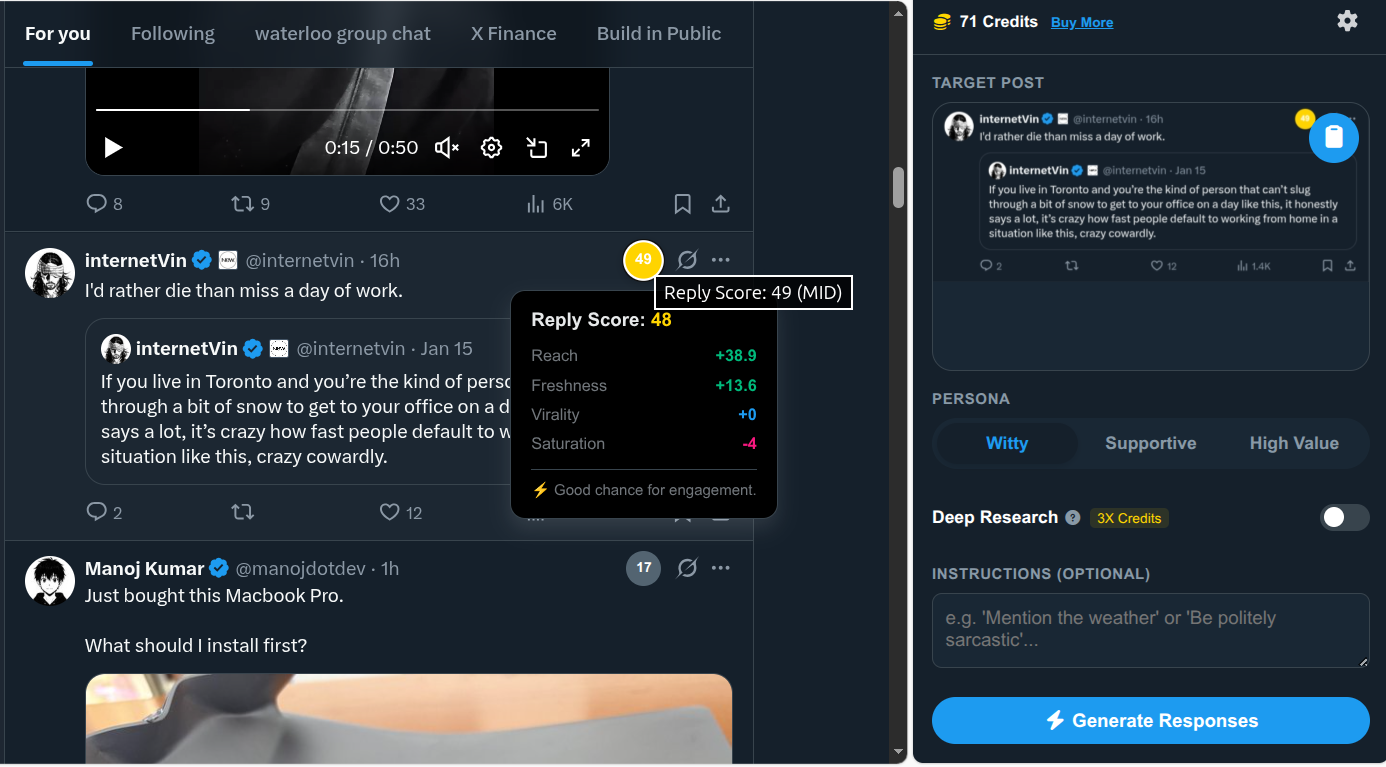Click the yellow 49 reply score badge

click(x=643, y=260)
